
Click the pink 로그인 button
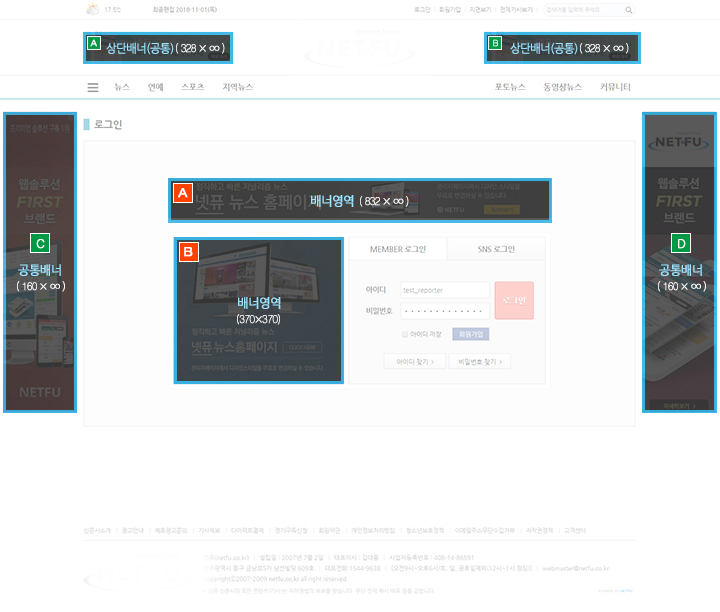point(514,300)
